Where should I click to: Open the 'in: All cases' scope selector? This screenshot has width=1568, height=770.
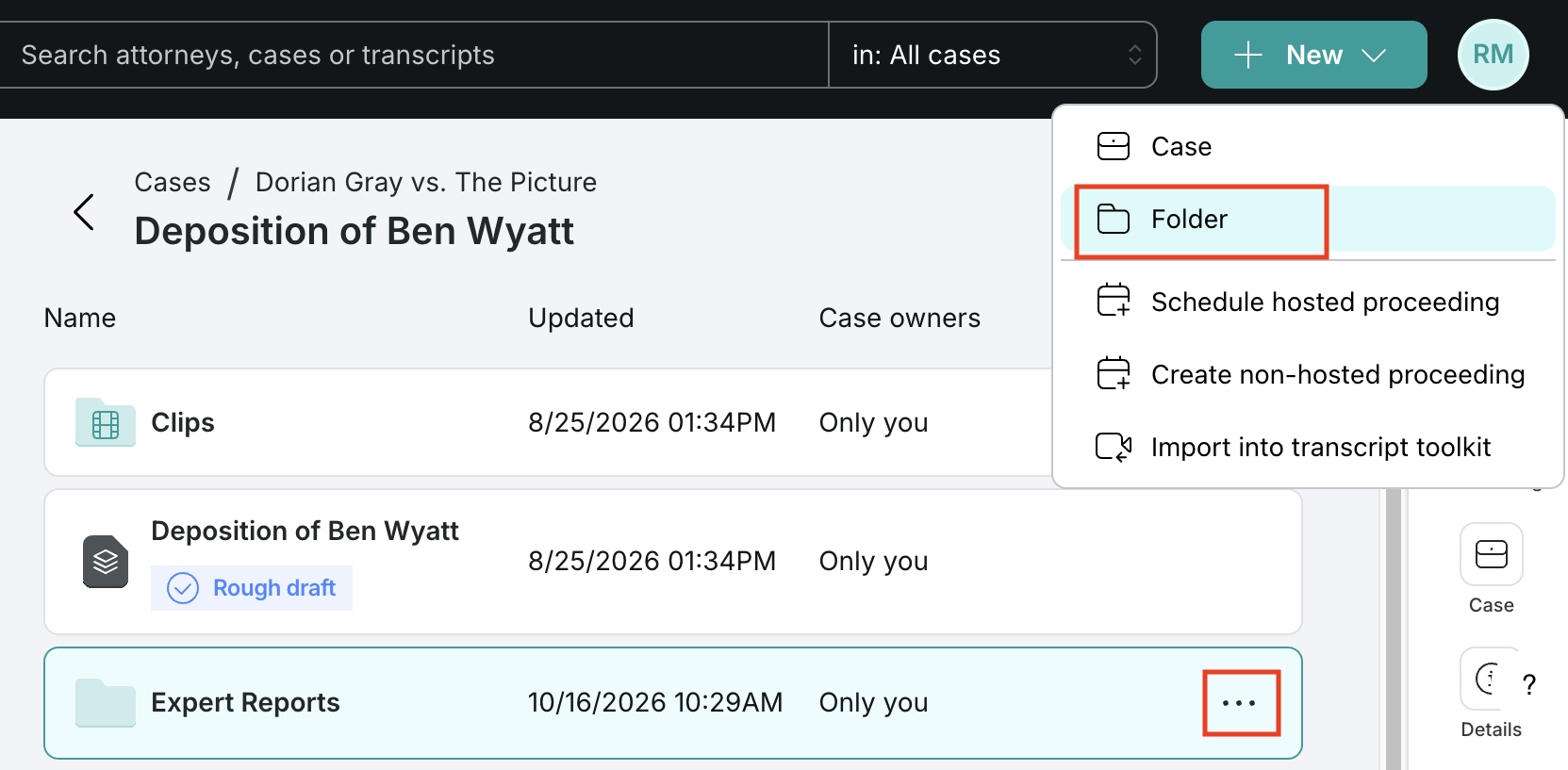(x=992, y=55)
